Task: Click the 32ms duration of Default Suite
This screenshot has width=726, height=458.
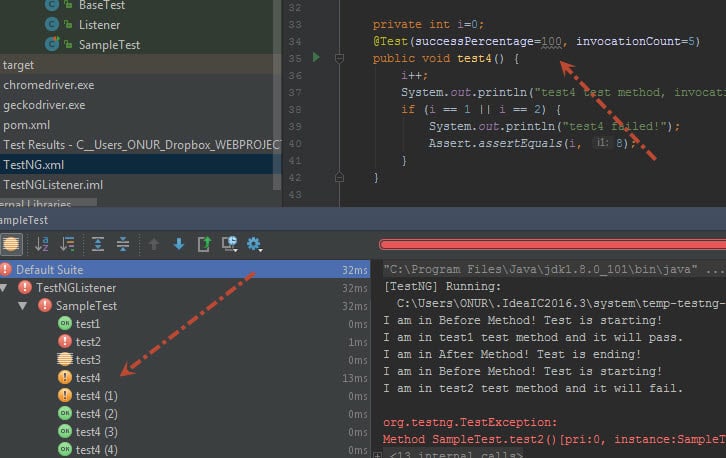Action: 355,270
